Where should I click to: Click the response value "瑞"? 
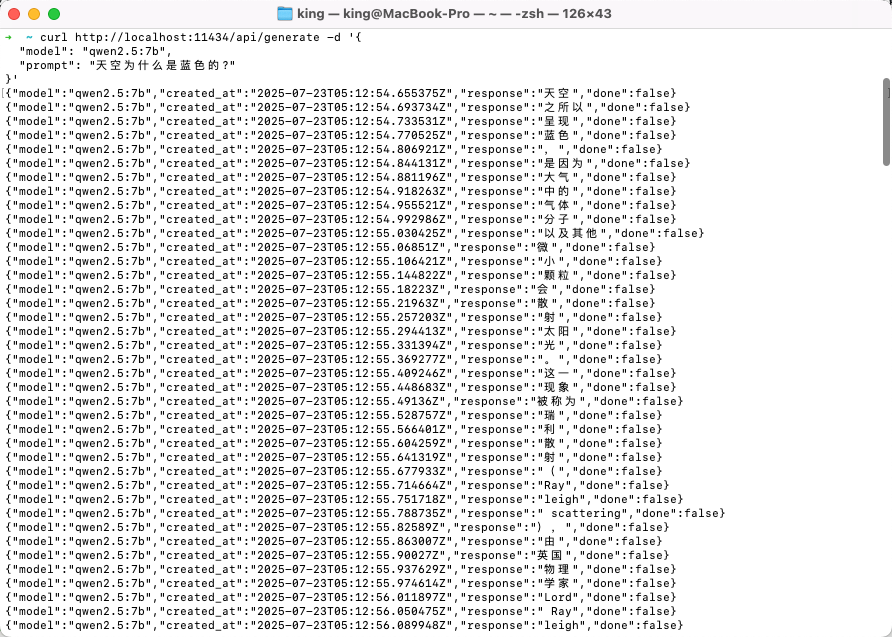pyautogui.click(x=548, y=415)
